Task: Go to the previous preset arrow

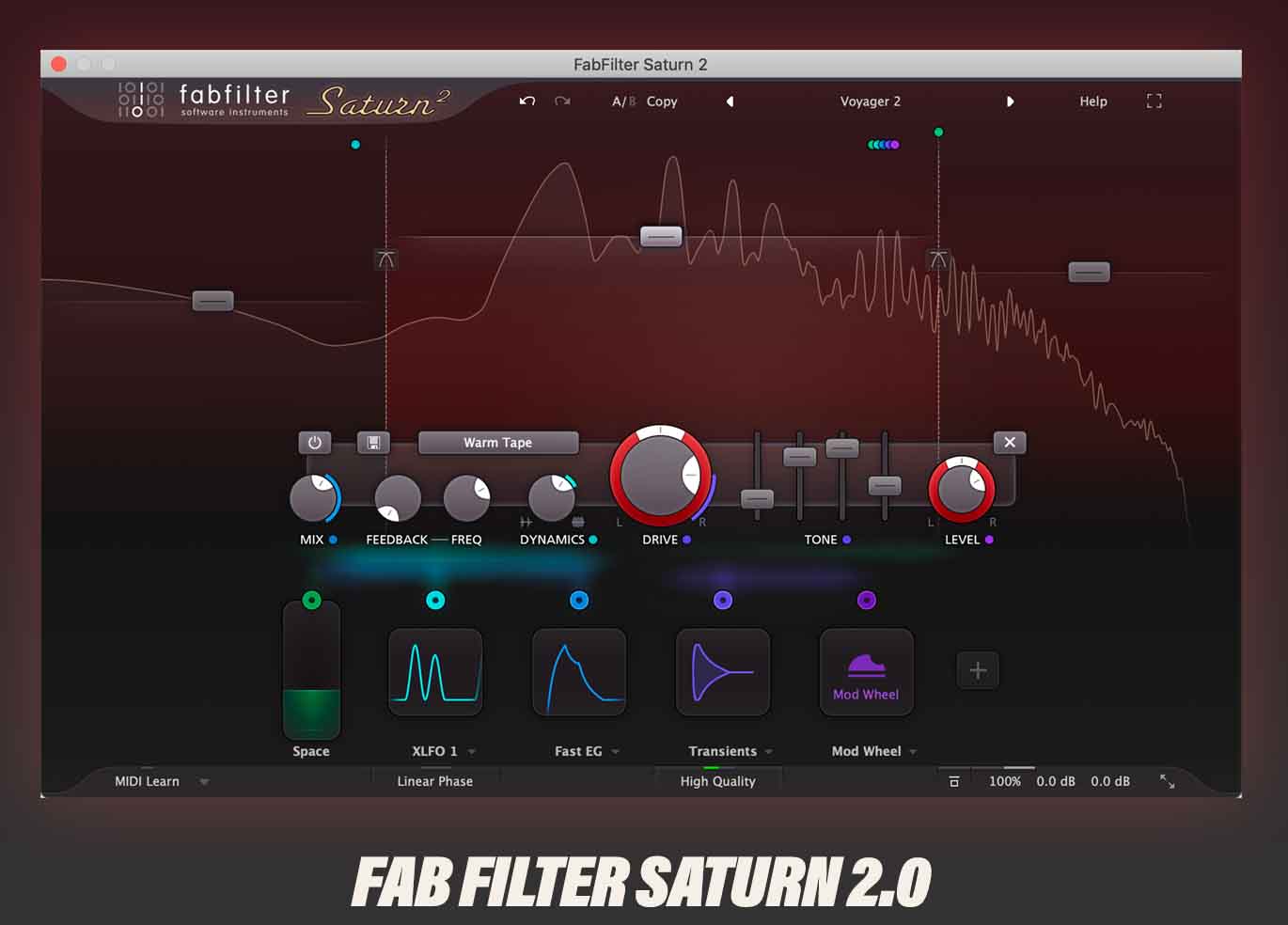Action: (x=730, y=102)
